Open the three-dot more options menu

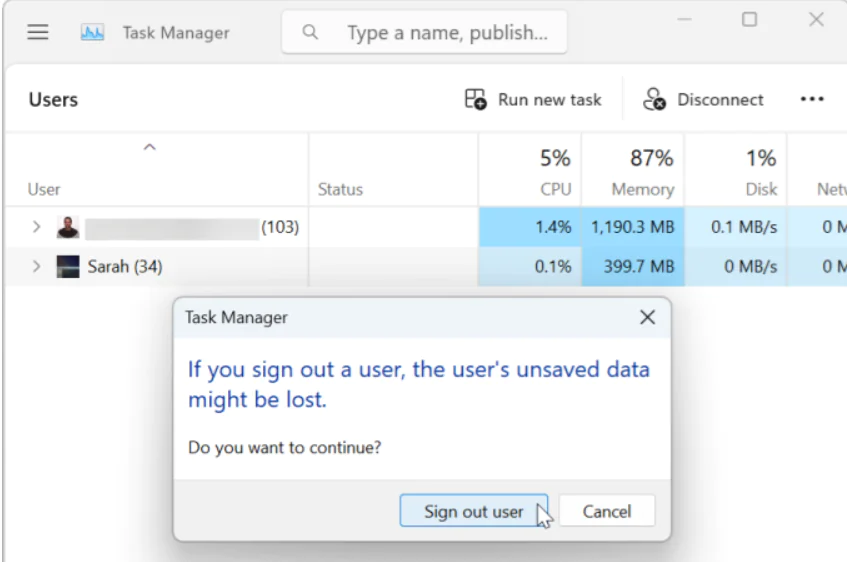tap(812, 99)
